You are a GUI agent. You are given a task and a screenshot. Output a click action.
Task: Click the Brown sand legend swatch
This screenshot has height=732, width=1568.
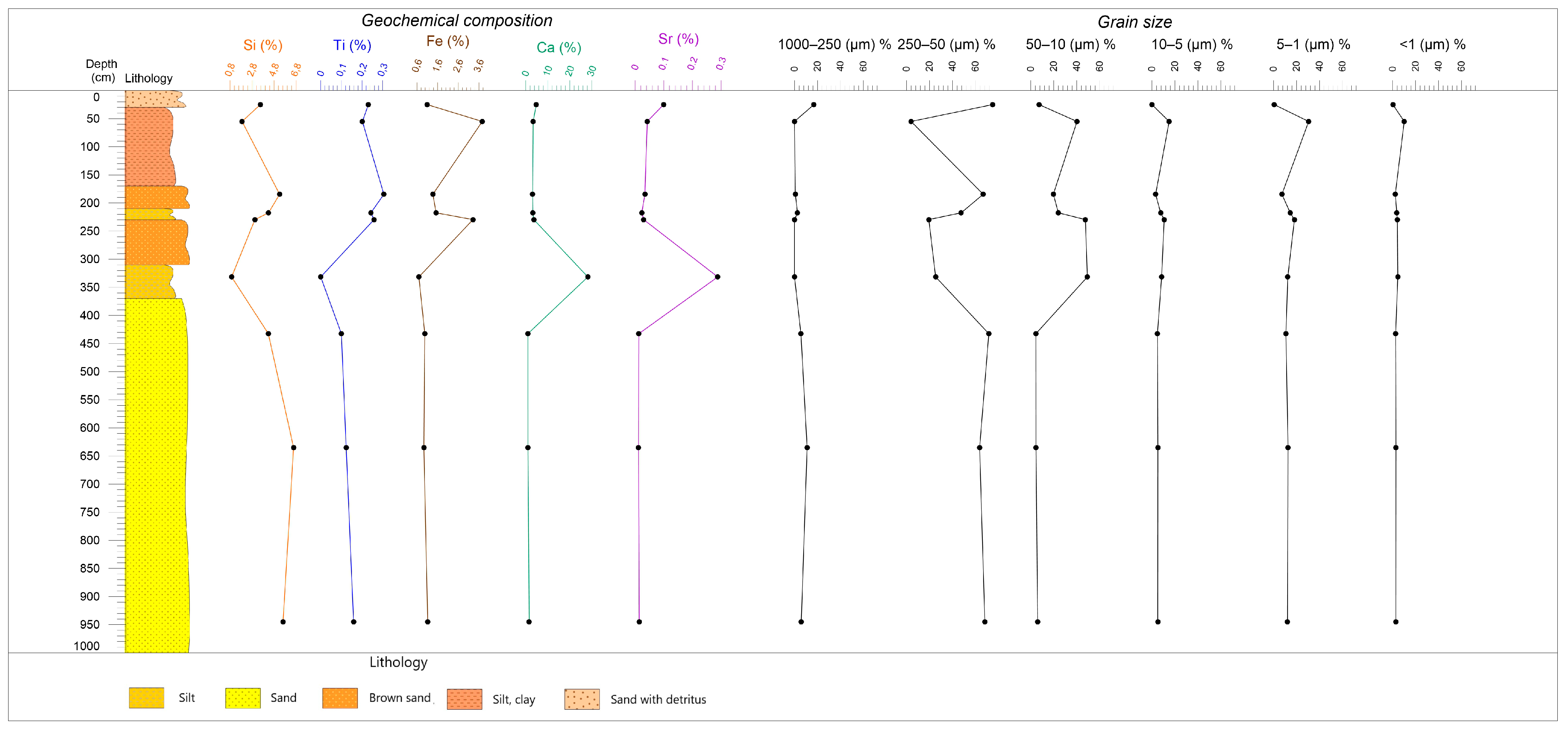pyautogui.click(x=340, y=698)
